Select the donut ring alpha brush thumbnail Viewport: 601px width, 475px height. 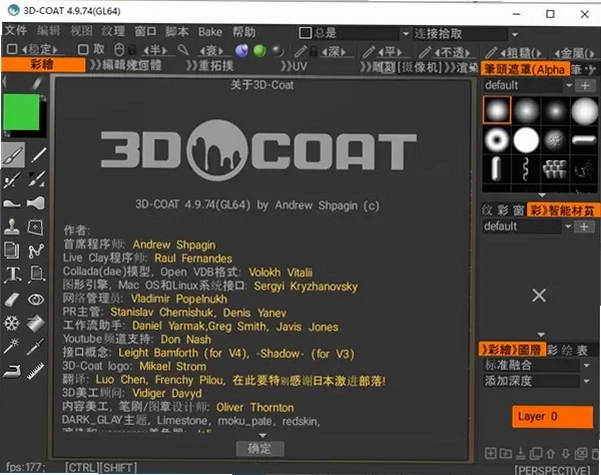(496, 140)
